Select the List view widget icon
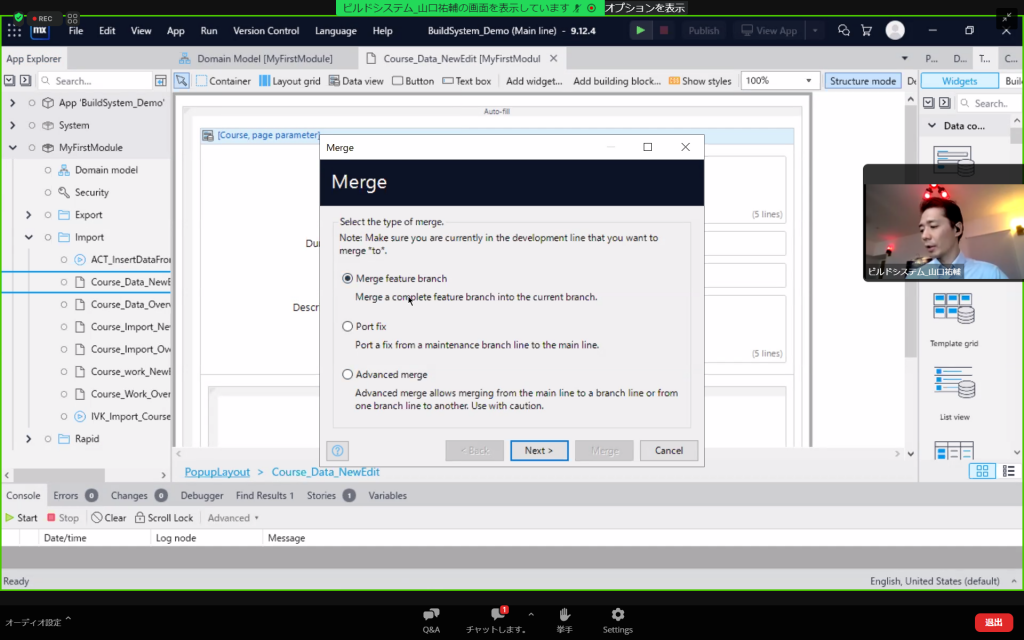 pyautogui.click(x=953, y=383)
